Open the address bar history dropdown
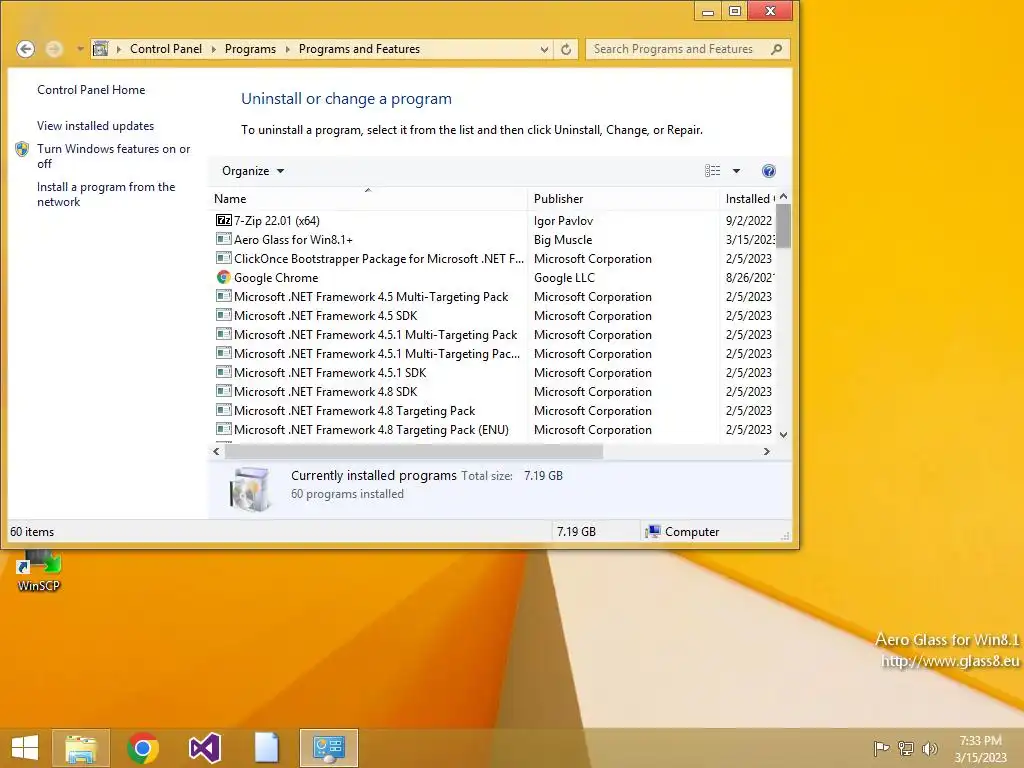The width and height of the screenshot is (1024, 768). [x=544, y=49]
